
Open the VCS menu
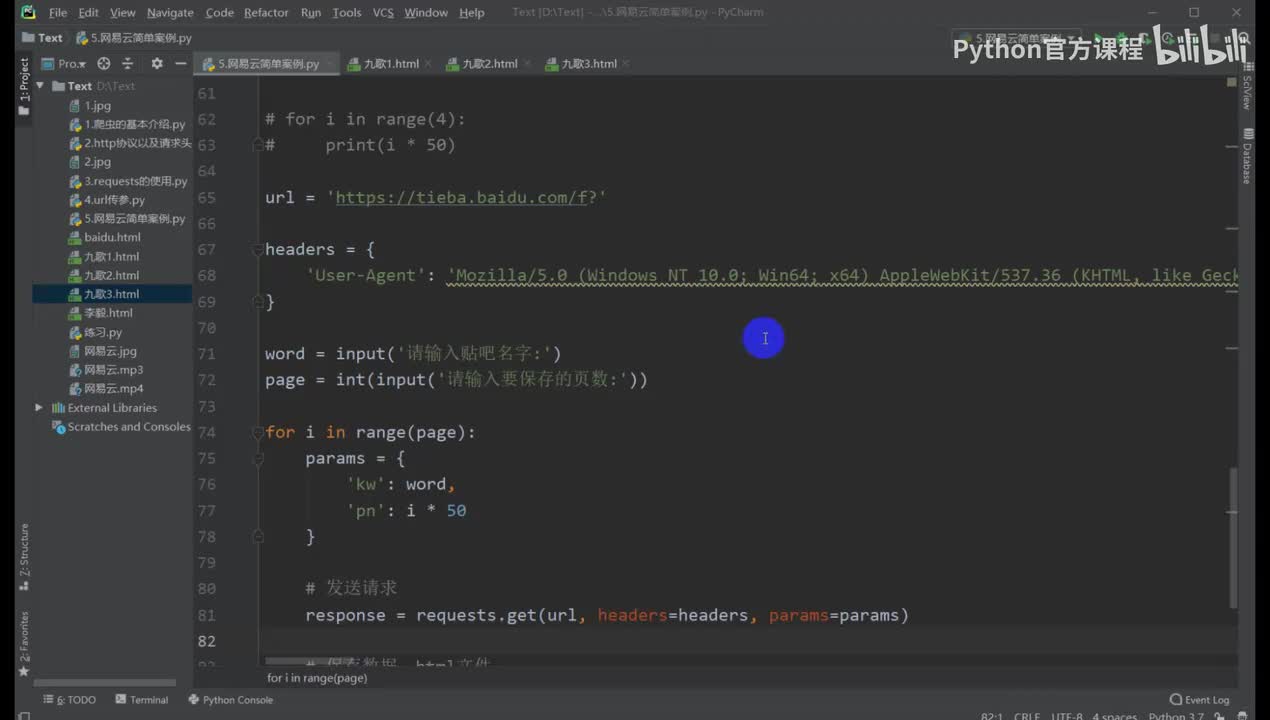point(383,12)
